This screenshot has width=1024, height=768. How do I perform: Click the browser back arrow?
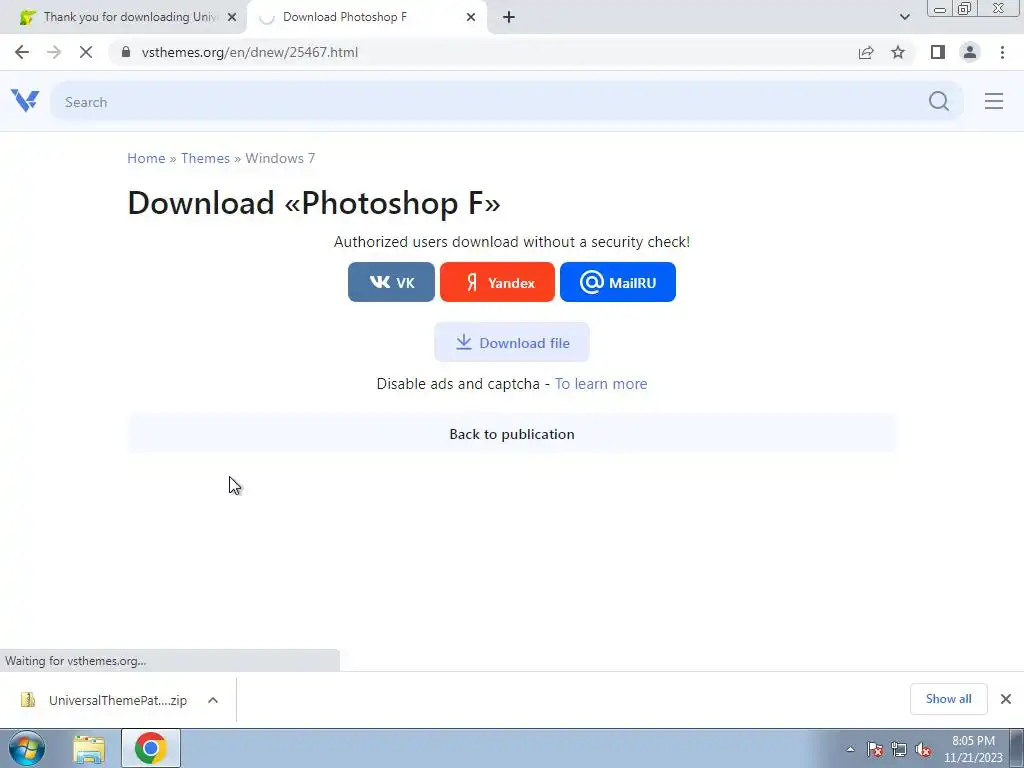tap(22, 52)
